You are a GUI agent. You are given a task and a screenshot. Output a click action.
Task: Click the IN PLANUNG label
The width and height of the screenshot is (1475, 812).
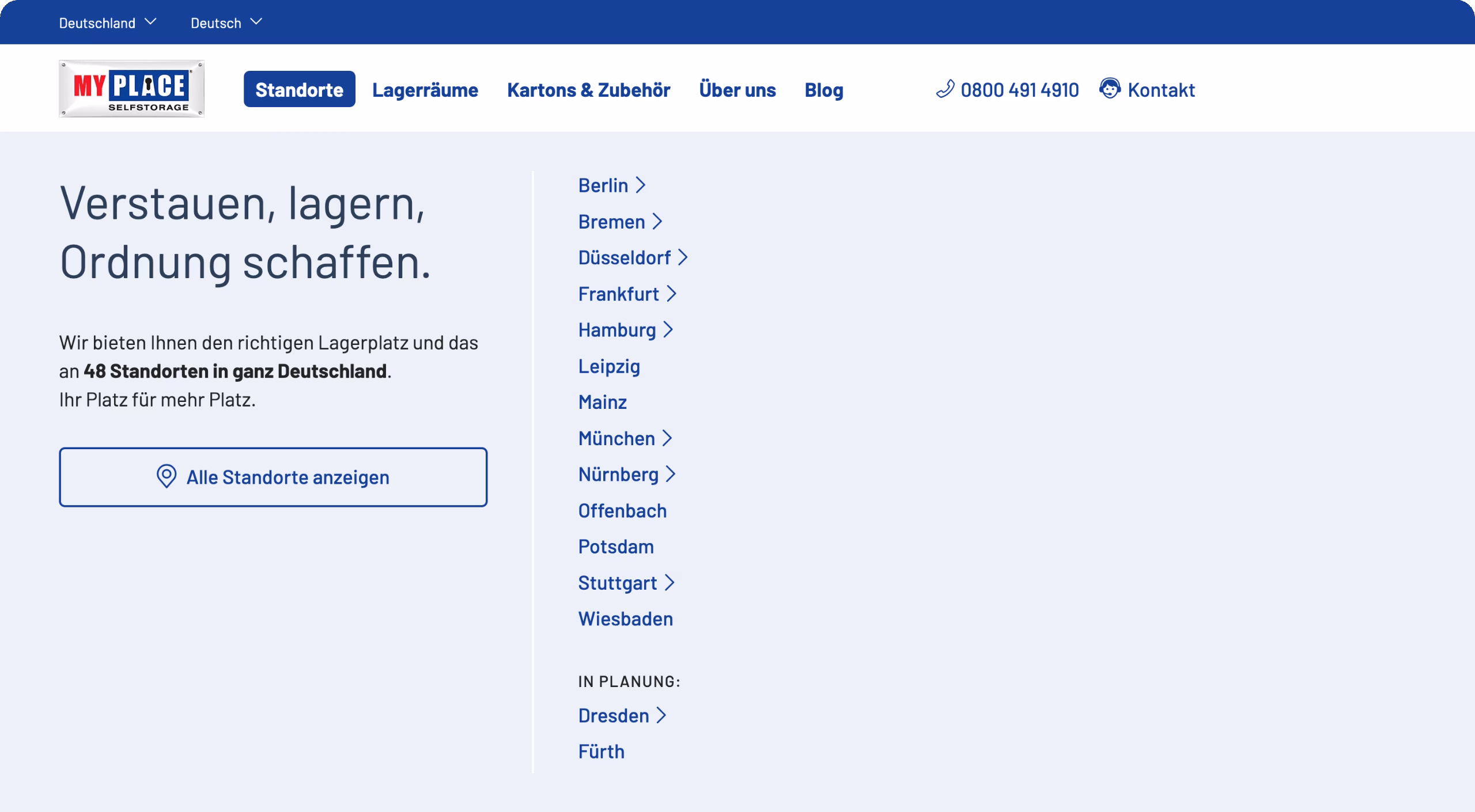[x=629, y=681]
